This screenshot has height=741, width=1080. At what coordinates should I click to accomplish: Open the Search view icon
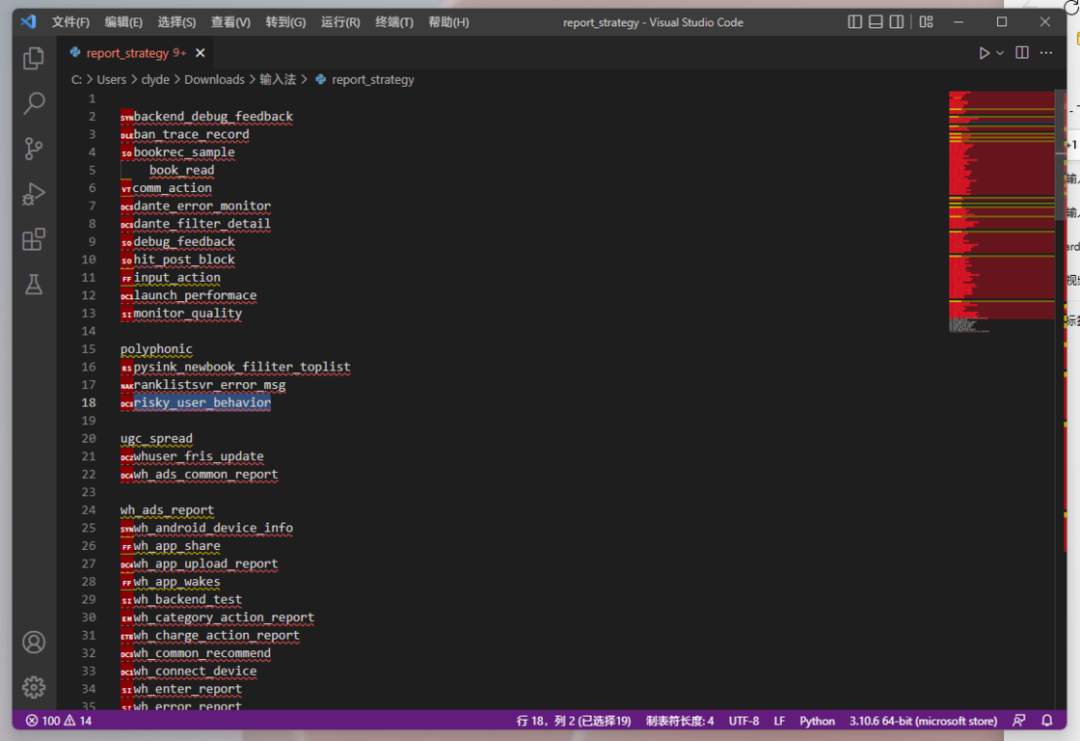click(x=34, y=103)
